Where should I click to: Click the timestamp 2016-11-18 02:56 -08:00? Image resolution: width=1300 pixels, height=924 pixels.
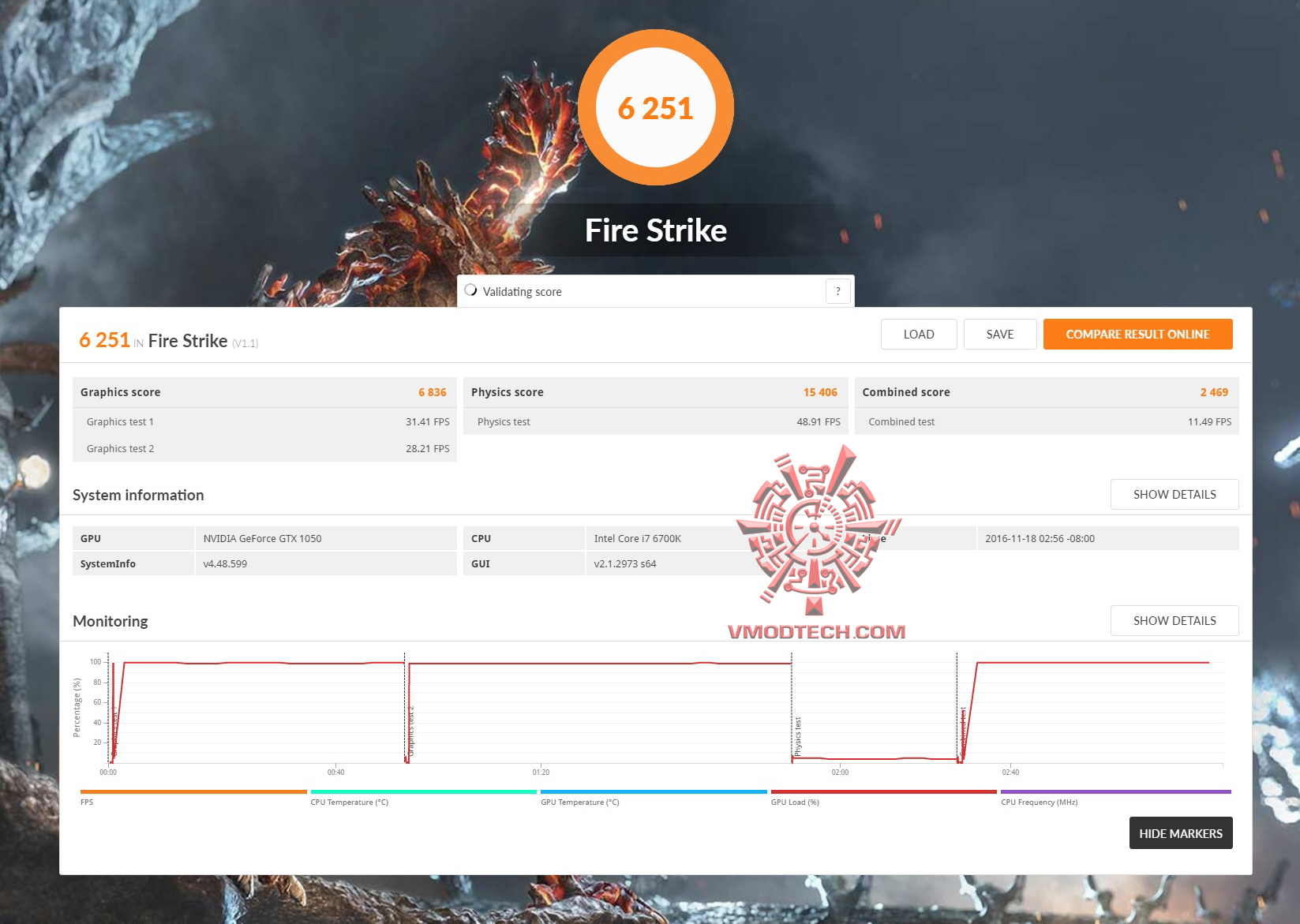pyautogui.click(x=1040, y=539)
